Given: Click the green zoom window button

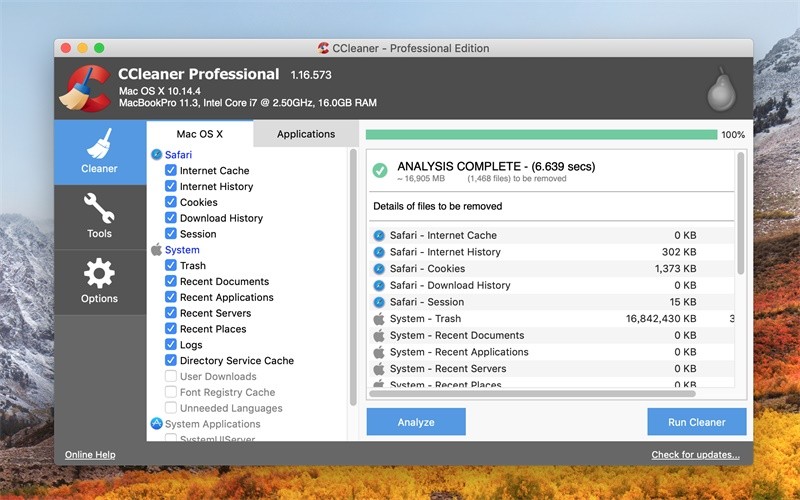Looking at the screenshot, I should tap(99, 48).
